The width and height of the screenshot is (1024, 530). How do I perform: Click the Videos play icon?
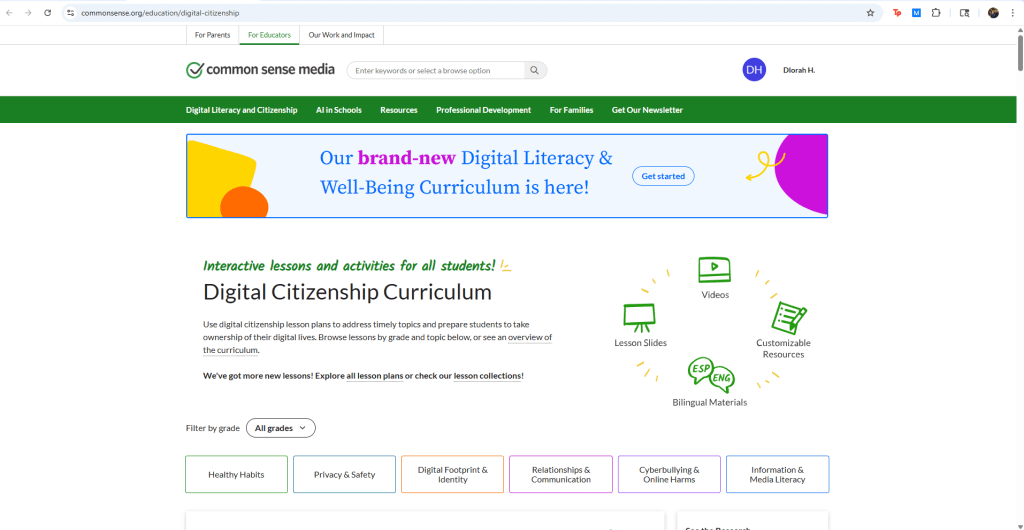714,269
